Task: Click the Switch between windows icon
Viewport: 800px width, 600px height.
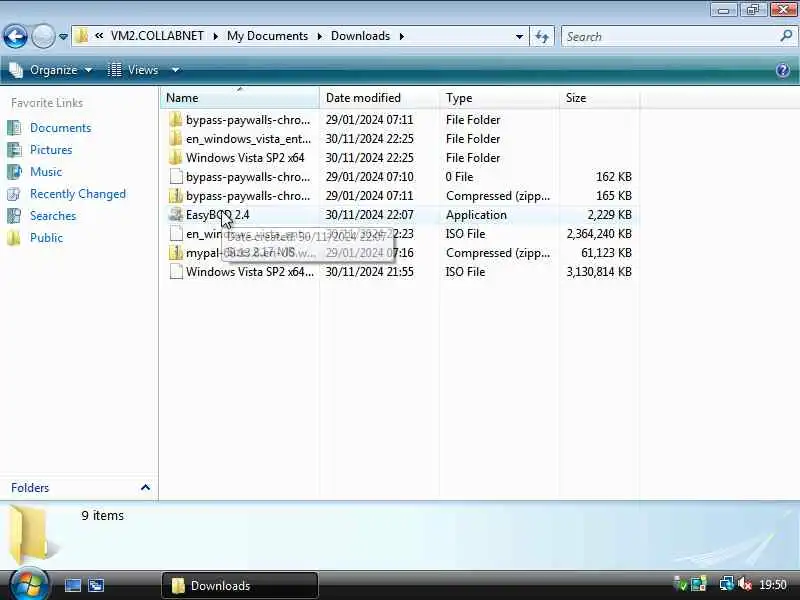Action: point(96,585)
